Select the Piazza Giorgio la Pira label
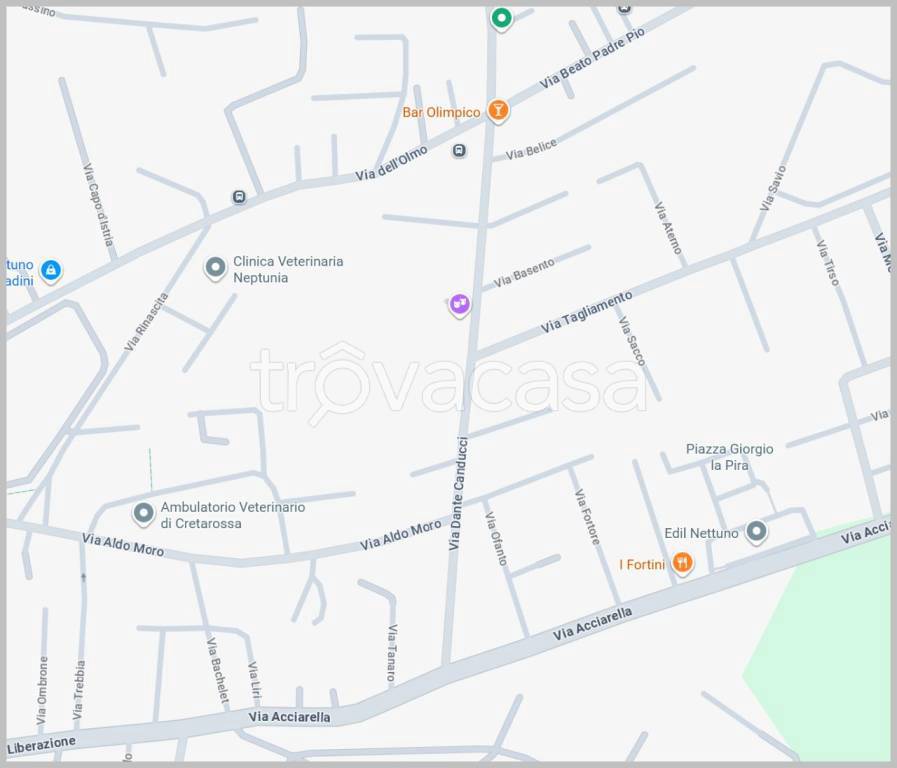 click(729, 457)
